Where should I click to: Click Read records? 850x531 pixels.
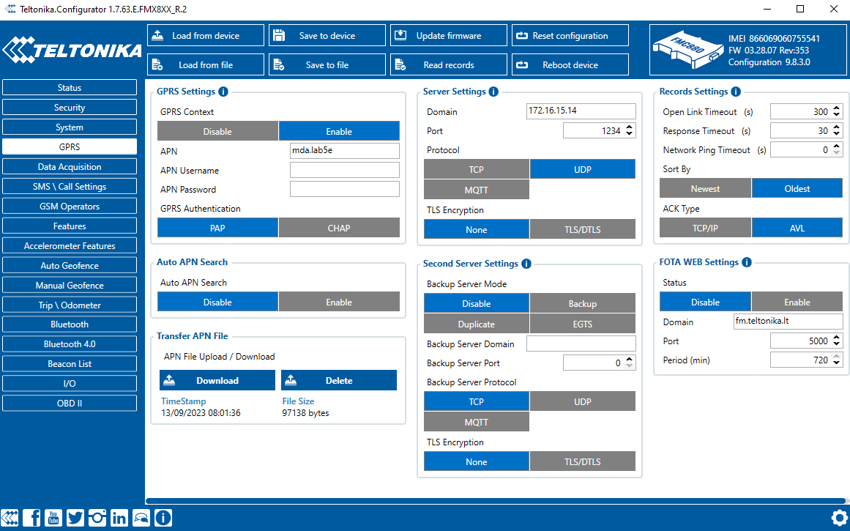pos(448,64)
